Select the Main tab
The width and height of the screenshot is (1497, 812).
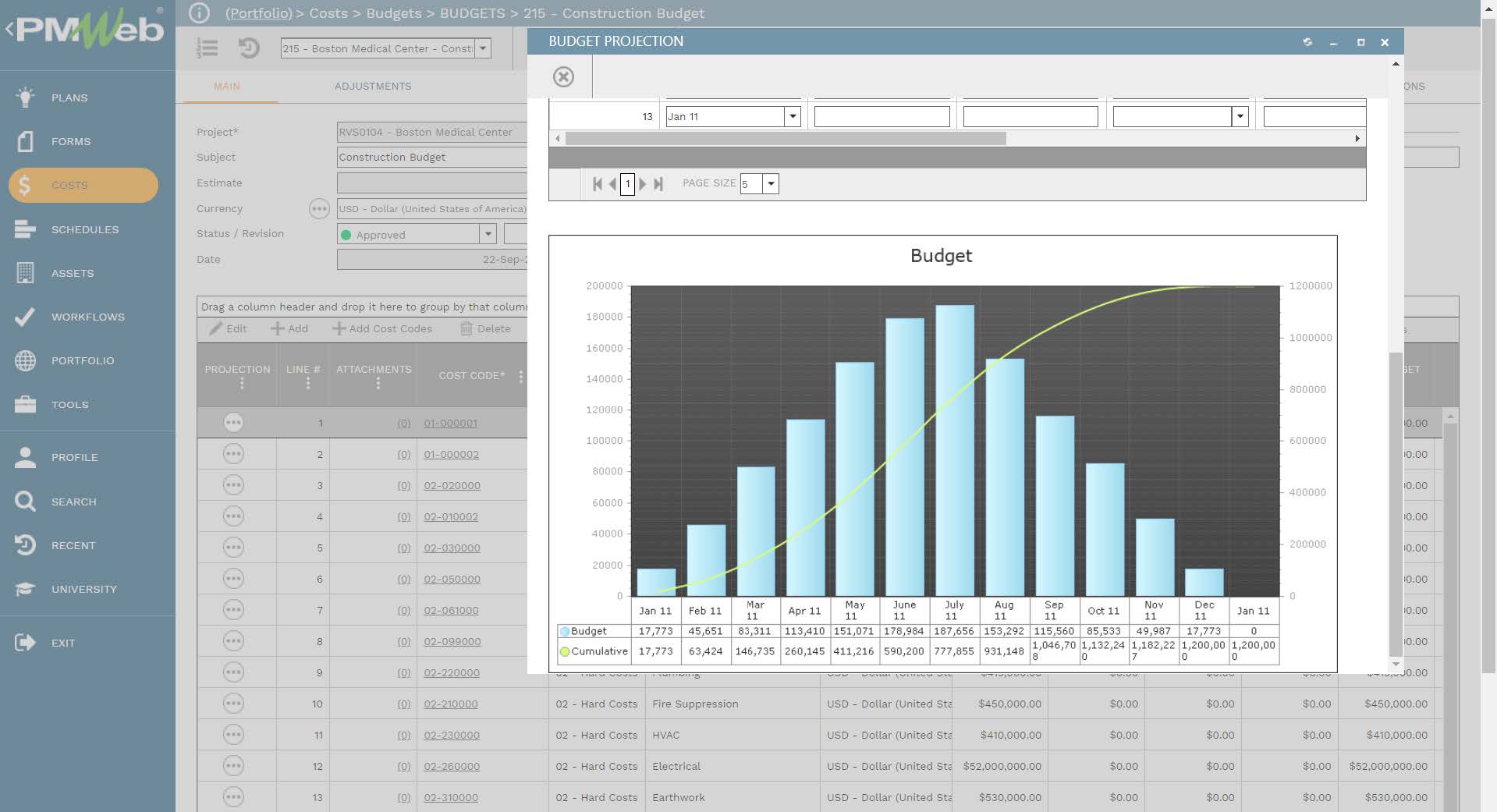pyautogui.click(x=227, y=86)
